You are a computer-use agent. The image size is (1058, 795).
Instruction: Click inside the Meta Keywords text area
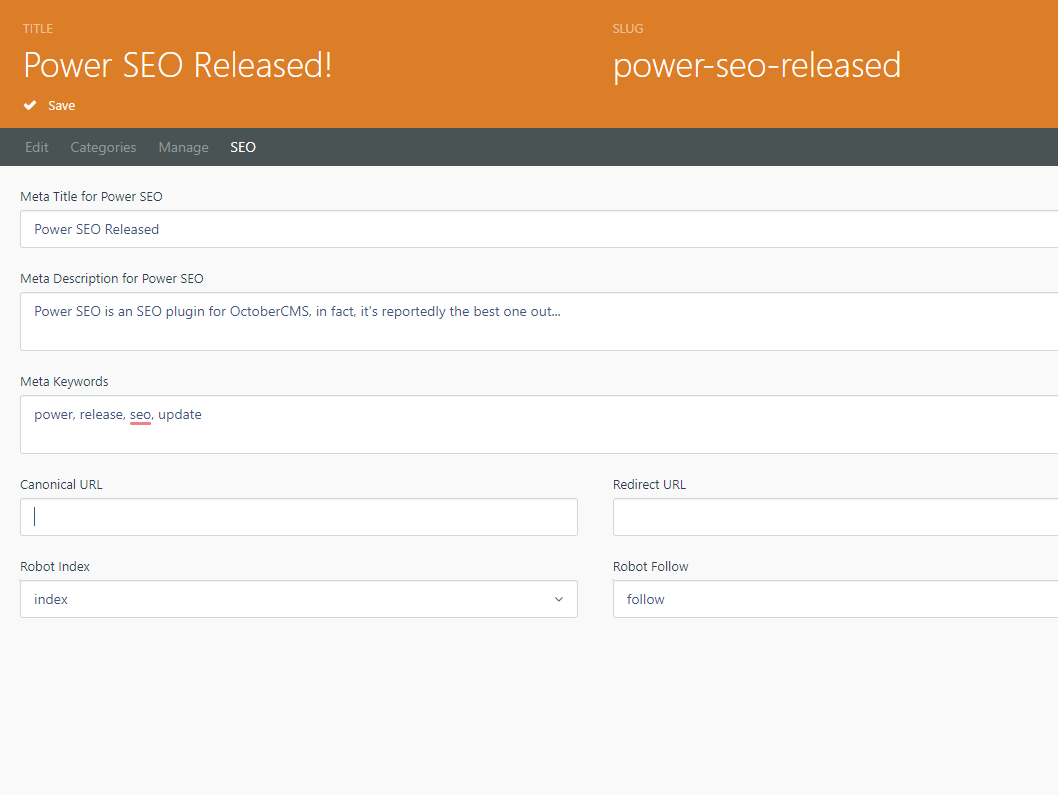point(539,424)
